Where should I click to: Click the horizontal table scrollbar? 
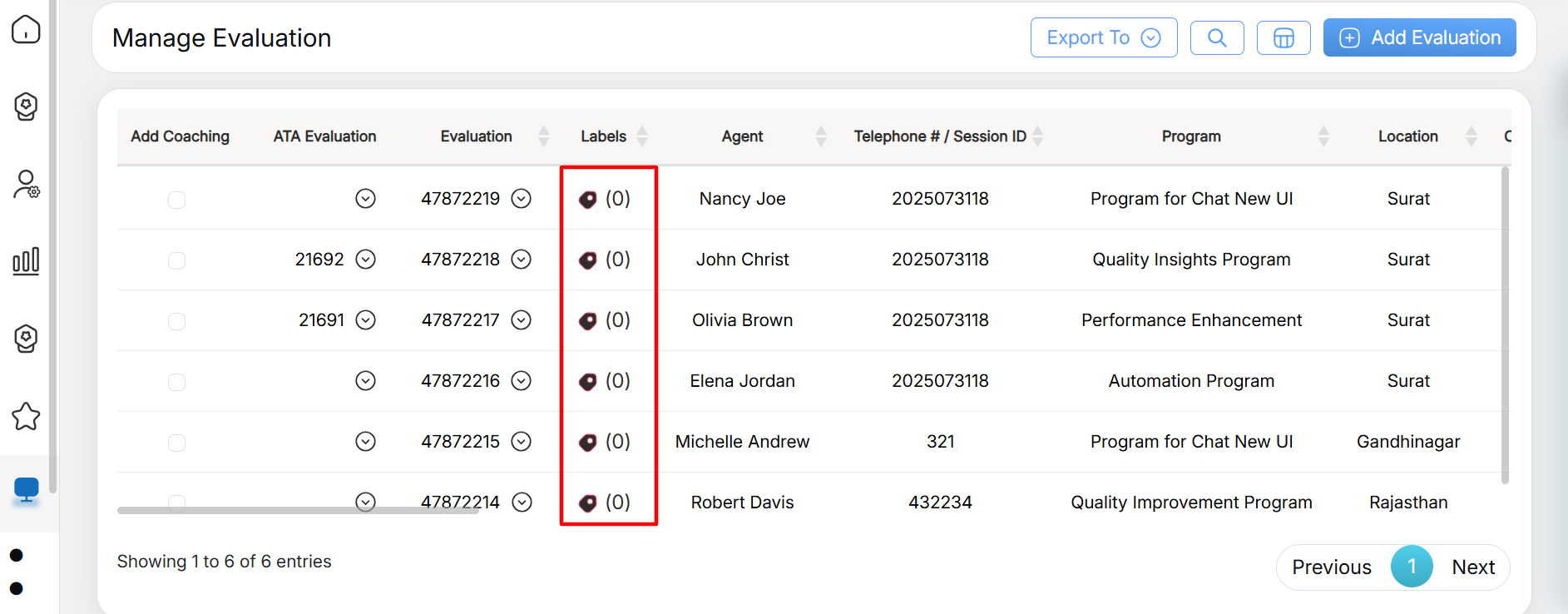coord(298,510)
